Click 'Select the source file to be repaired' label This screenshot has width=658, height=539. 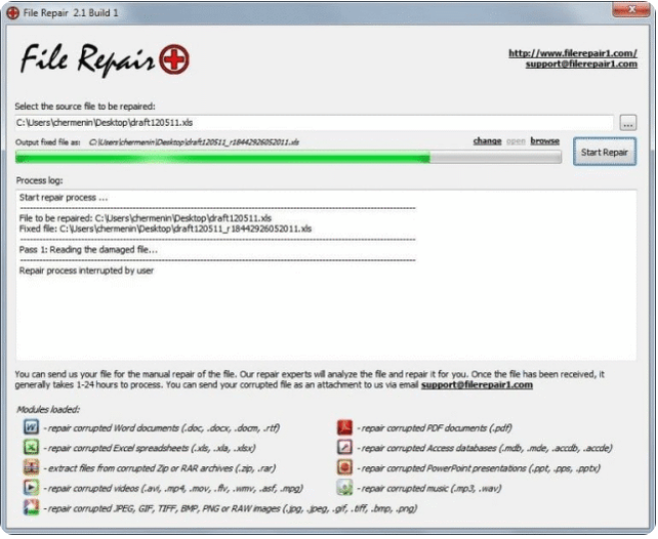(x=85, y=106)
